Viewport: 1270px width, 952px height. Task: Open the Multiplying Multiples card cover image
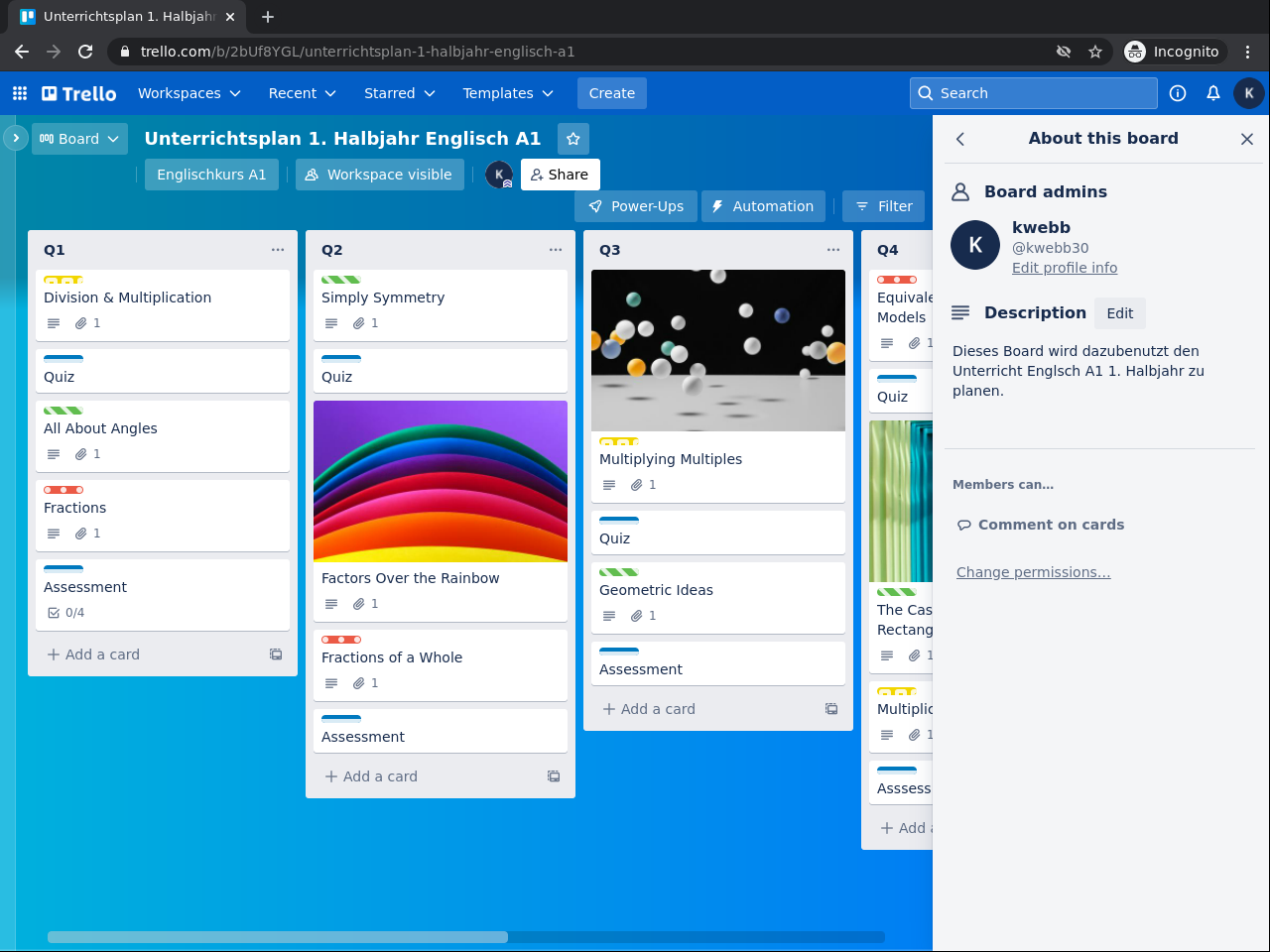(718, 350)
